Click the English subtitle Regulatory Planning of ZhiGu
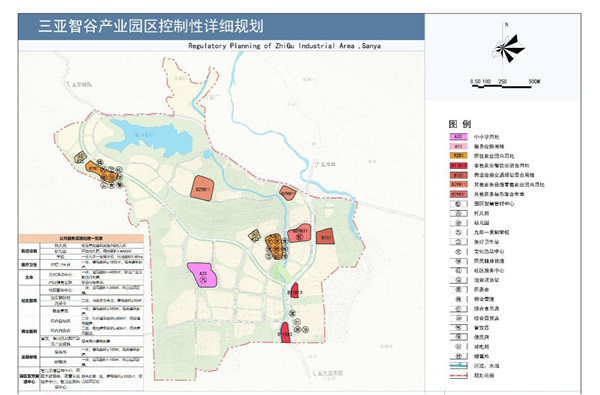 pyautogui.click(x=284, y=46)
